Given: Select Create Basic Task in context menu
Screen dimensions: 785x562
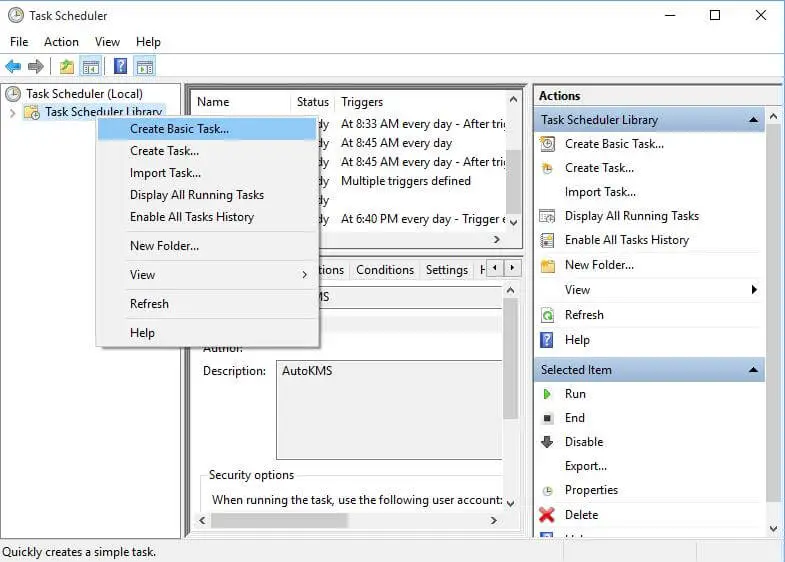Looking at the screenshot, I should 208,129.
